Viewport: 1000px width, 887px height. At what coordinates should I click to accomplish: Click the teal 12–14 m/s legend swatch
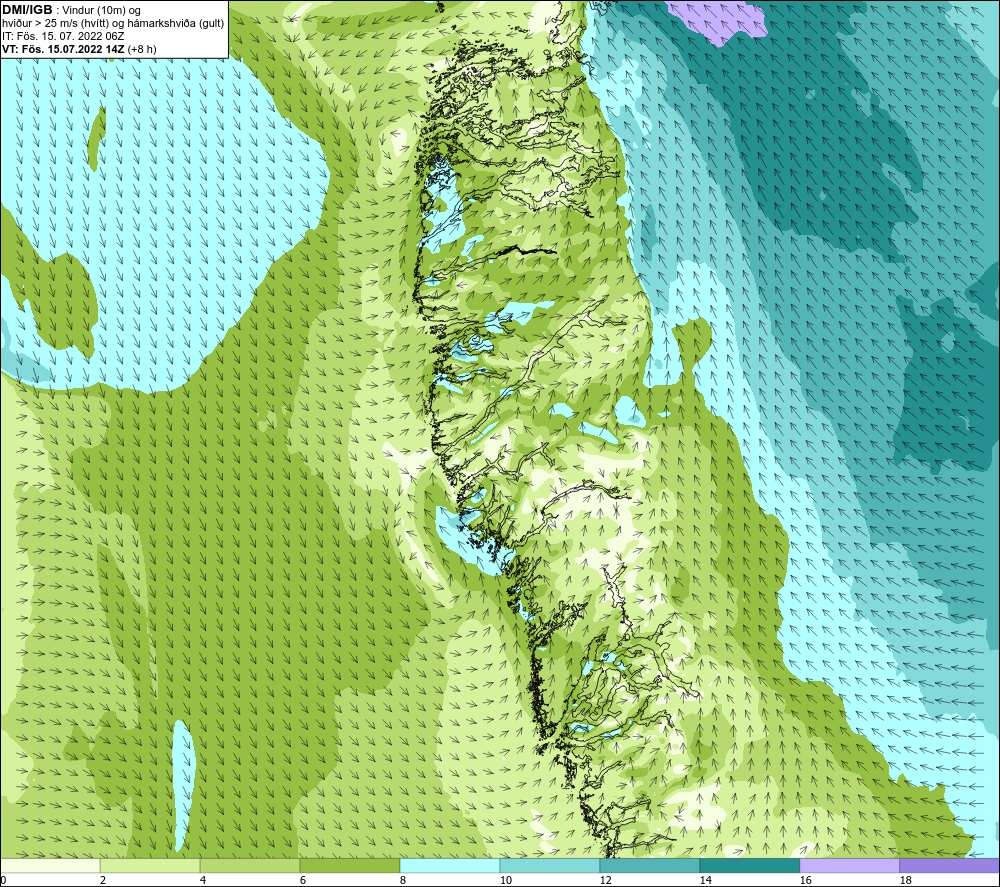(x=649, y=865)
